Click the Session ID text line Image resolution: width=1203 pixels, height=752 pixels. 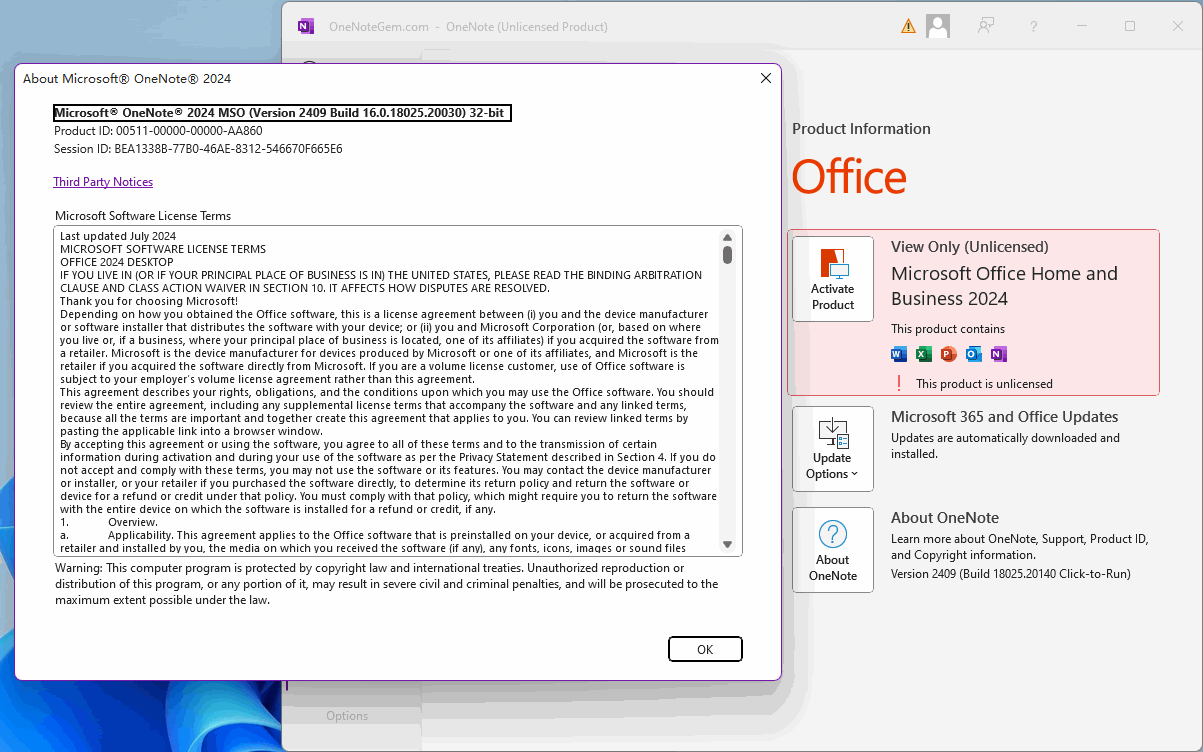(x=198, y=149)
